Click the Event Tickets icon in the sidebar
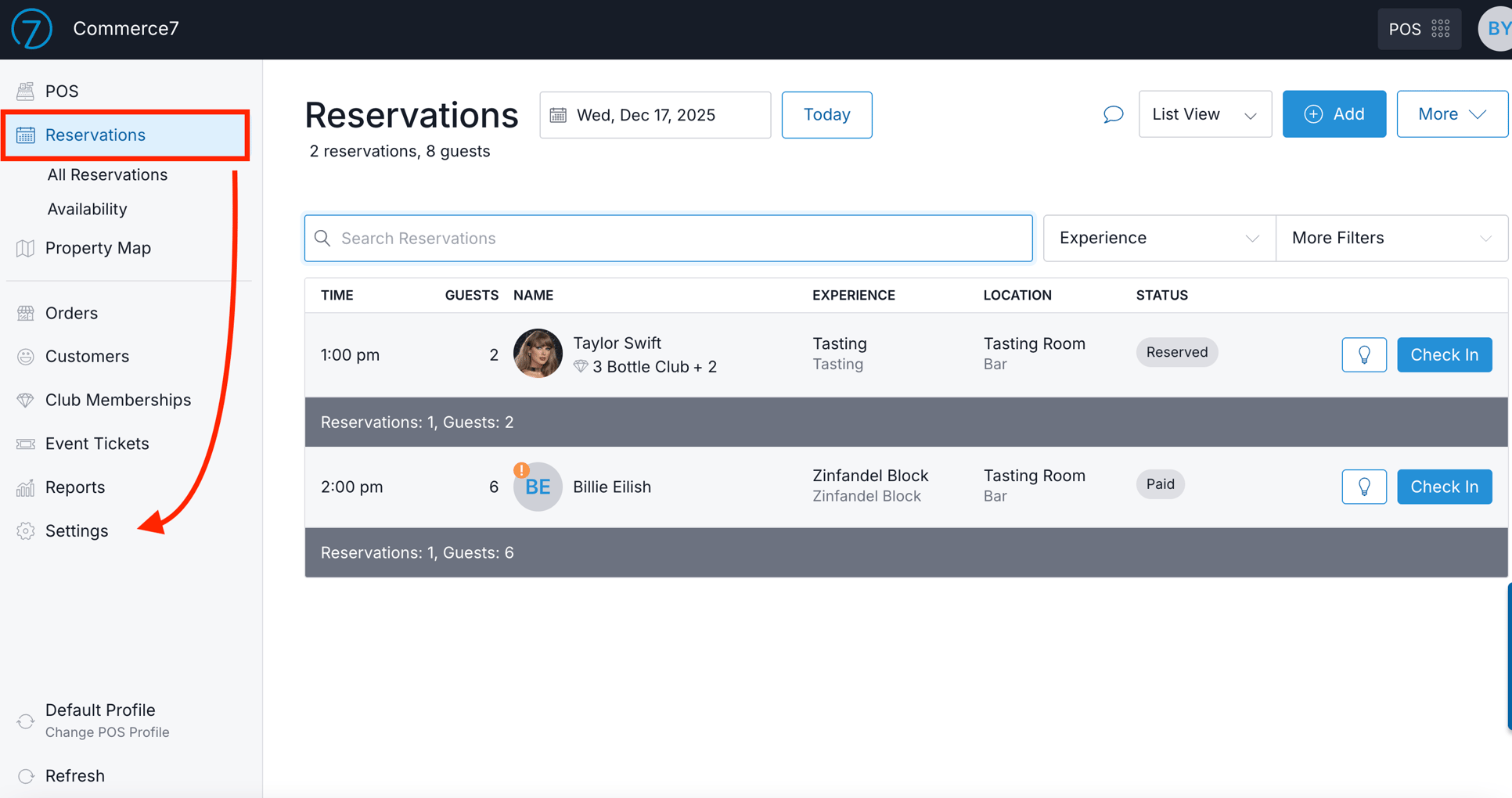Screen dimensions: 1512x798 [26, 444]
